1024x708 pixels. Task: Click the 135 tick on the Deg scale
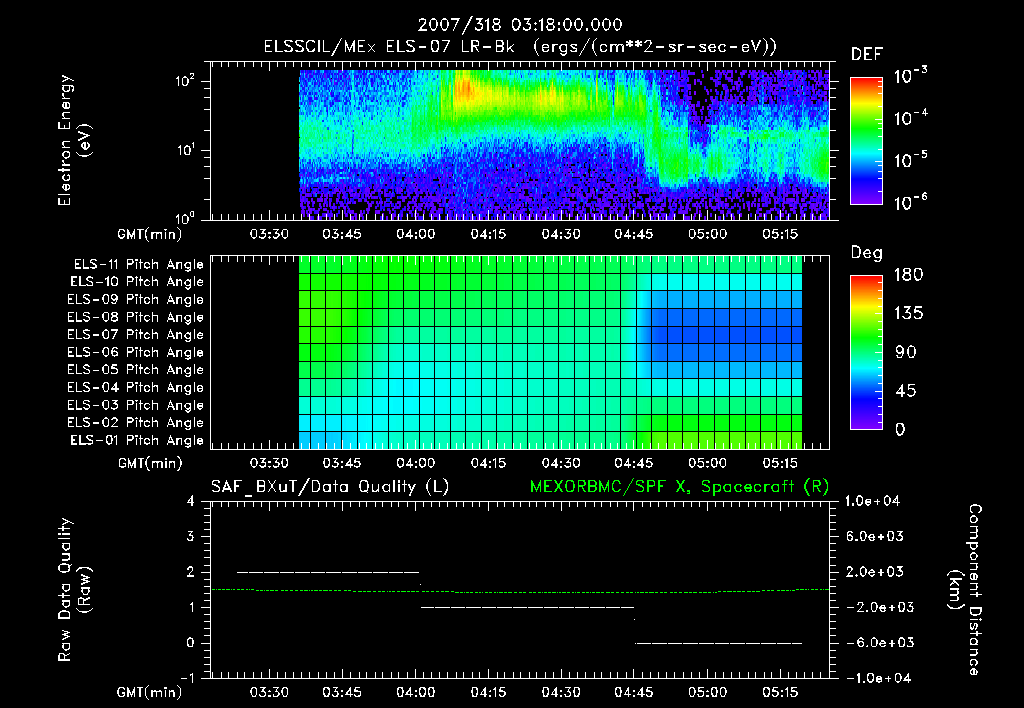[908, 314]
